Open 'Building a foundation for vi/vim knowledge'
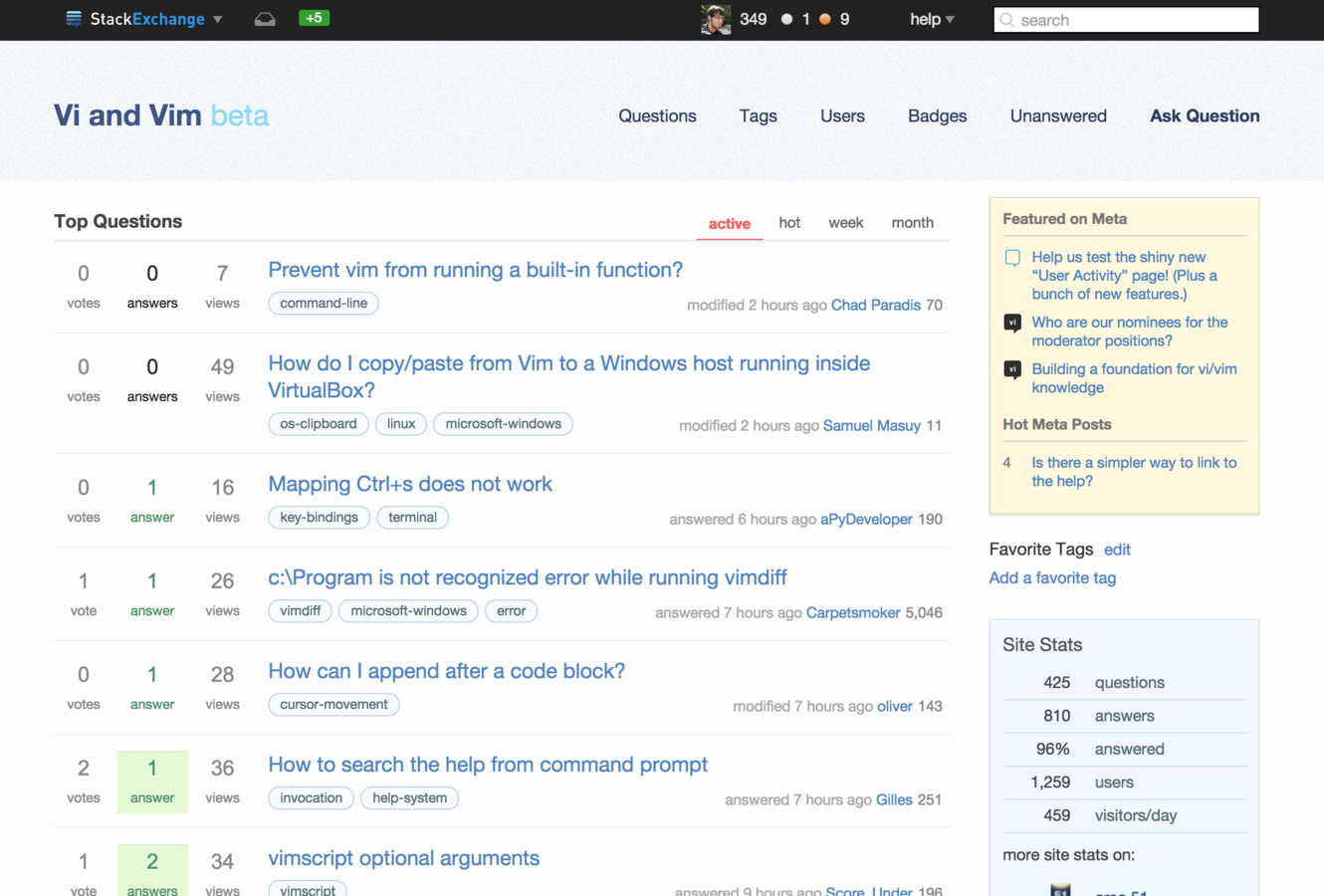Image resolution: width=1324 pixels, height=896 pixels. click(x=1134, y=378)
